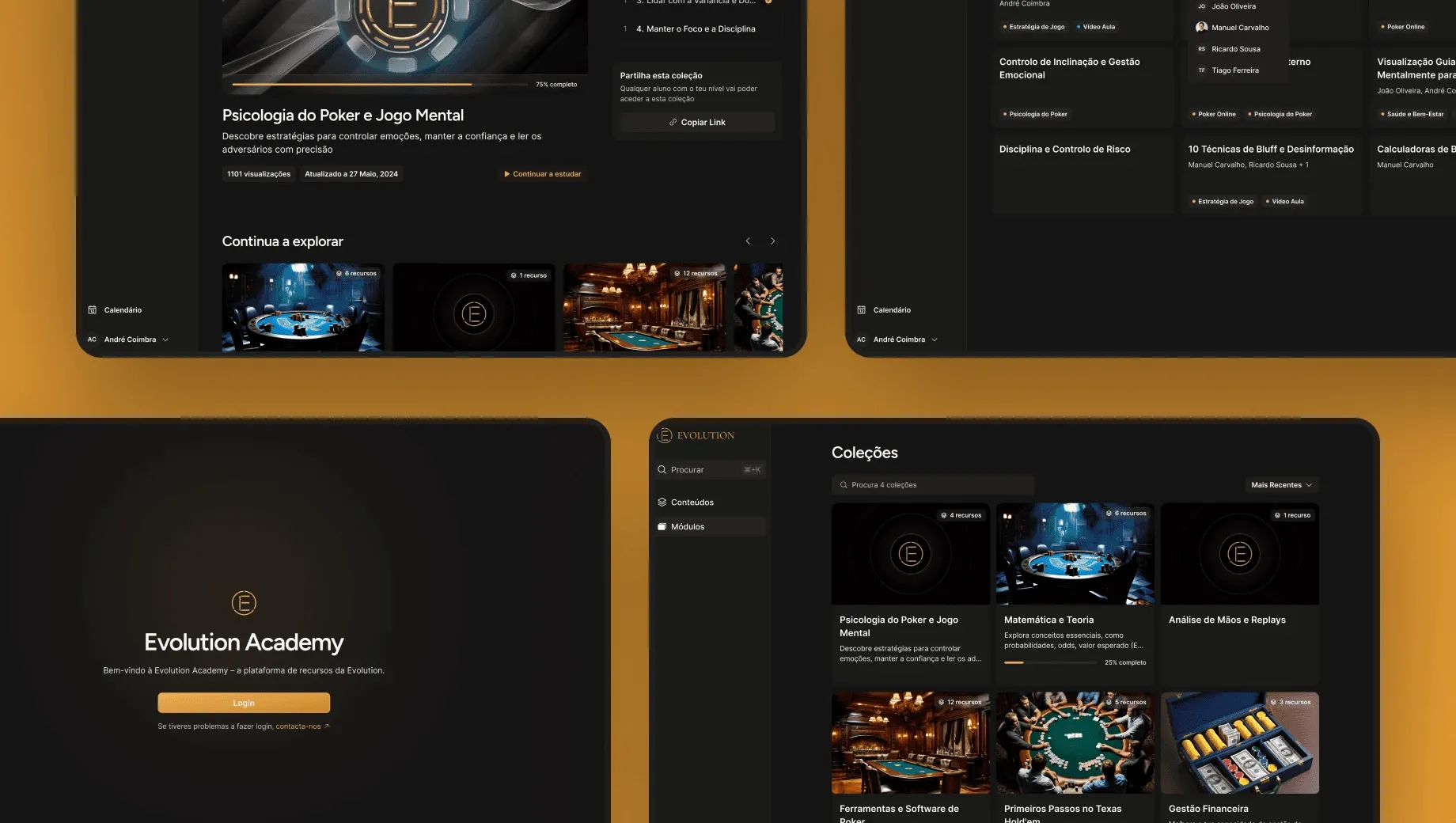
Task: Open the Mais Recentes sort dropdown
Action: tap(1281, 485)
